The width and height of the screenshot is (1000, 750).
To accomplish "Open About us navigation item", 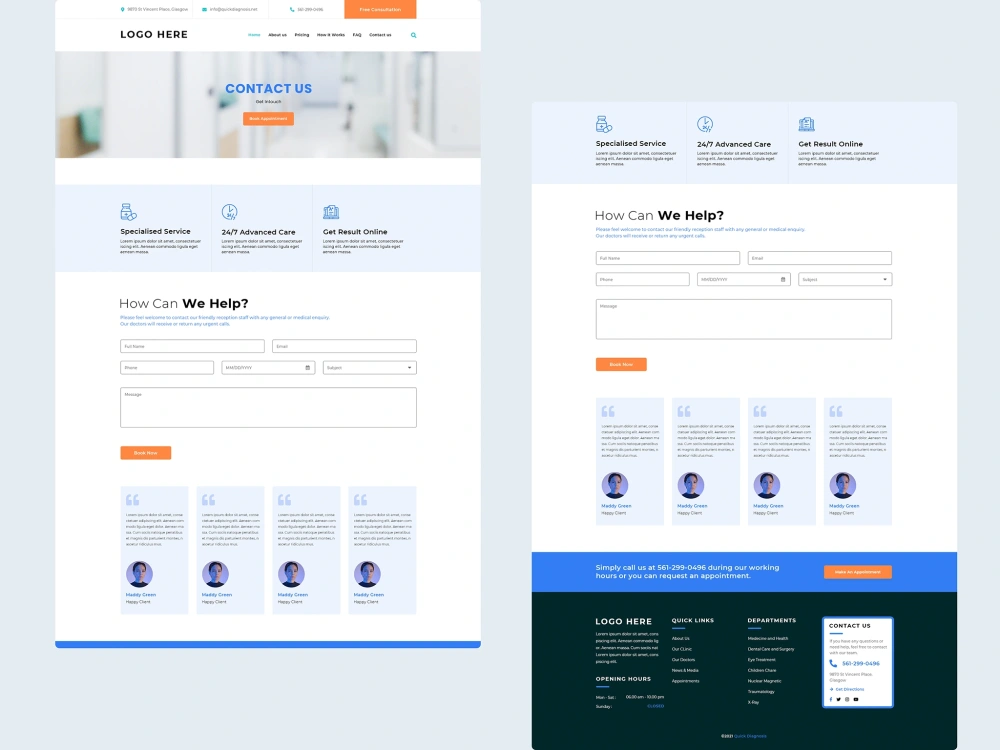I will (x=277, y=35).
